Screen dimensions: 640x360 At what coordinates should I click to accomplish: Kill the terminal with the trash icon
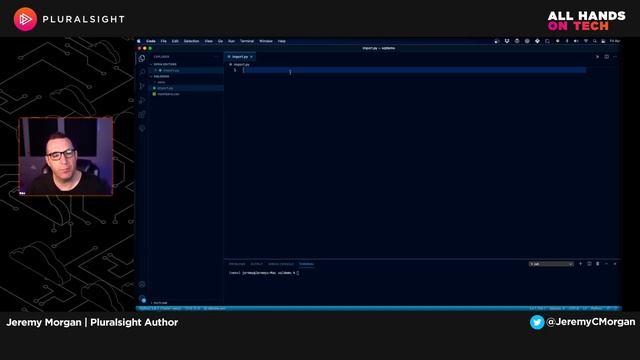click(x=598, y=264)
